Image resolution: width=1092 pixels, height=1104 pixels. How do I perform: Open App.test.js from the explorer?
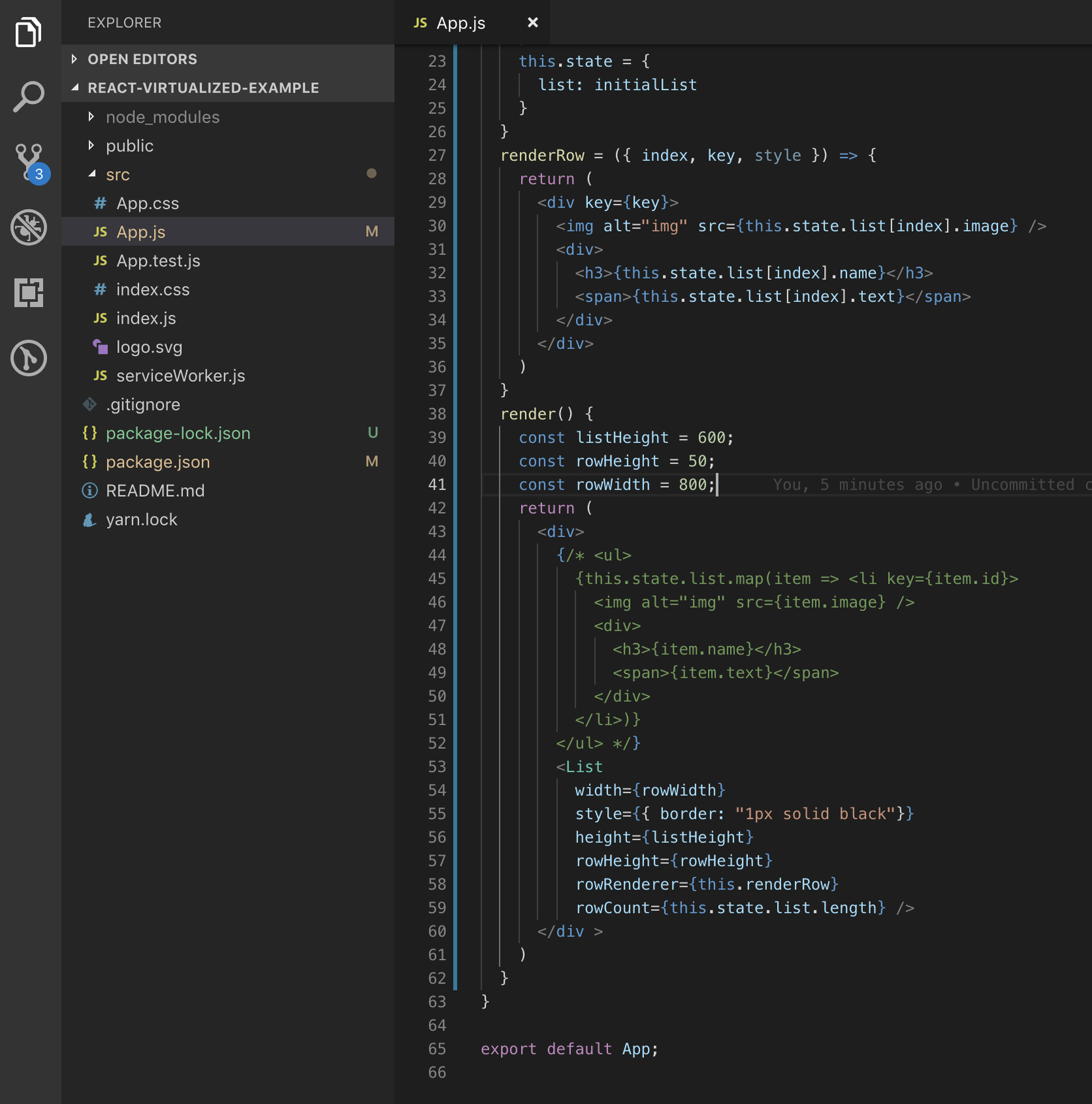[x=158, y=261]
